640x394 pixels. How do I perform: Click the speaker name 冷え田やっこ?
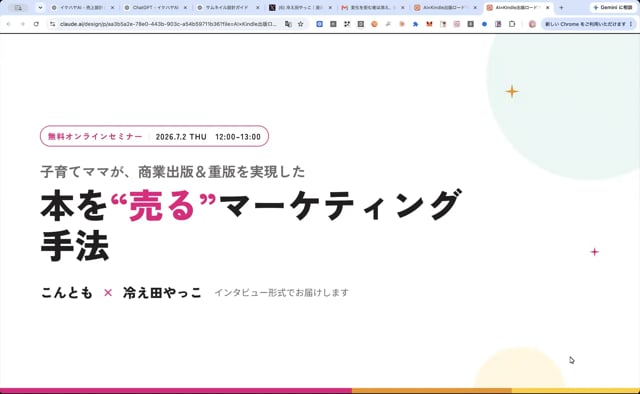tap(162, 293)
